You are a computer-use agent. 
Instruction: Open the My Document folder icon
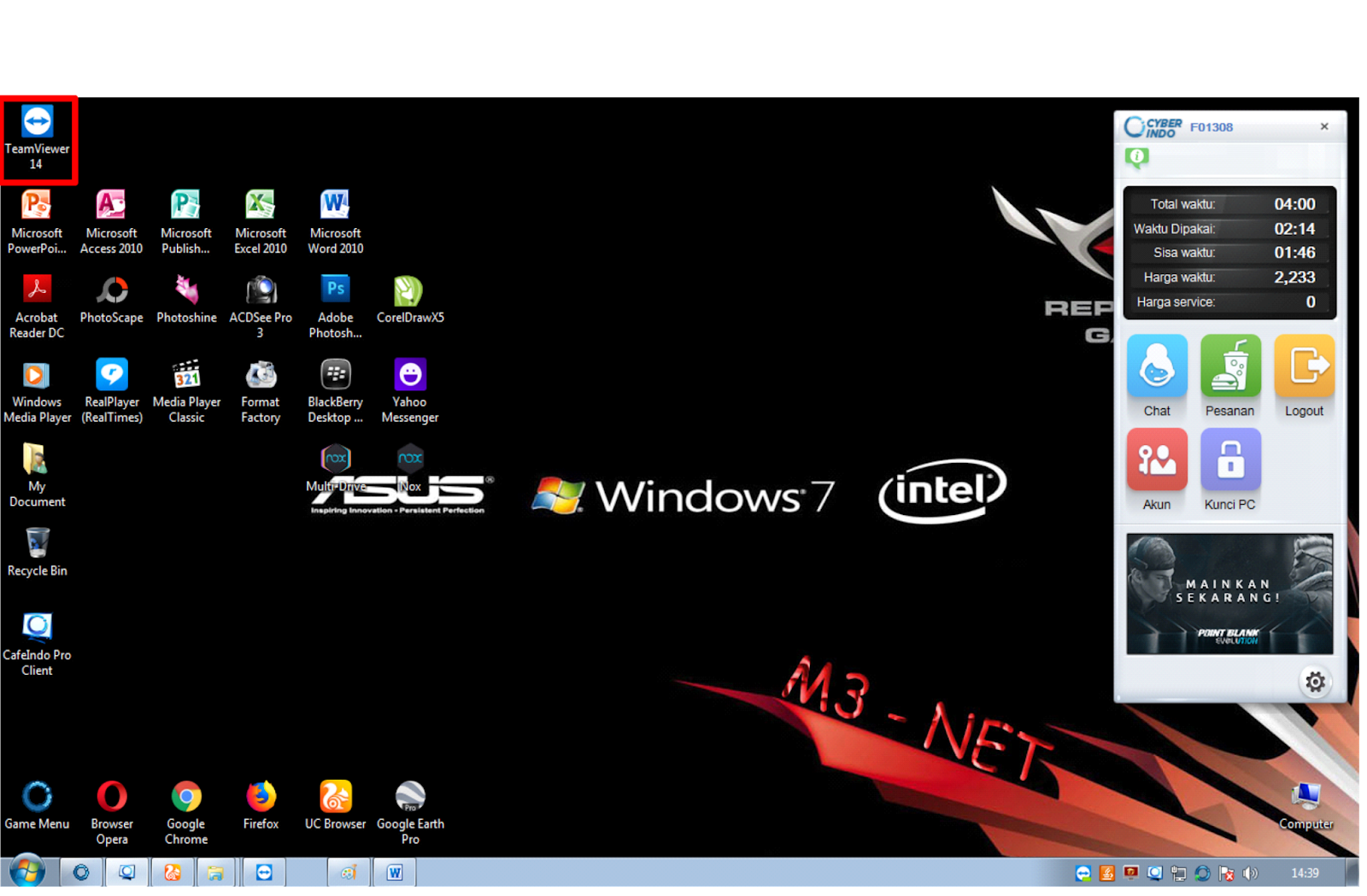[37, 476]
